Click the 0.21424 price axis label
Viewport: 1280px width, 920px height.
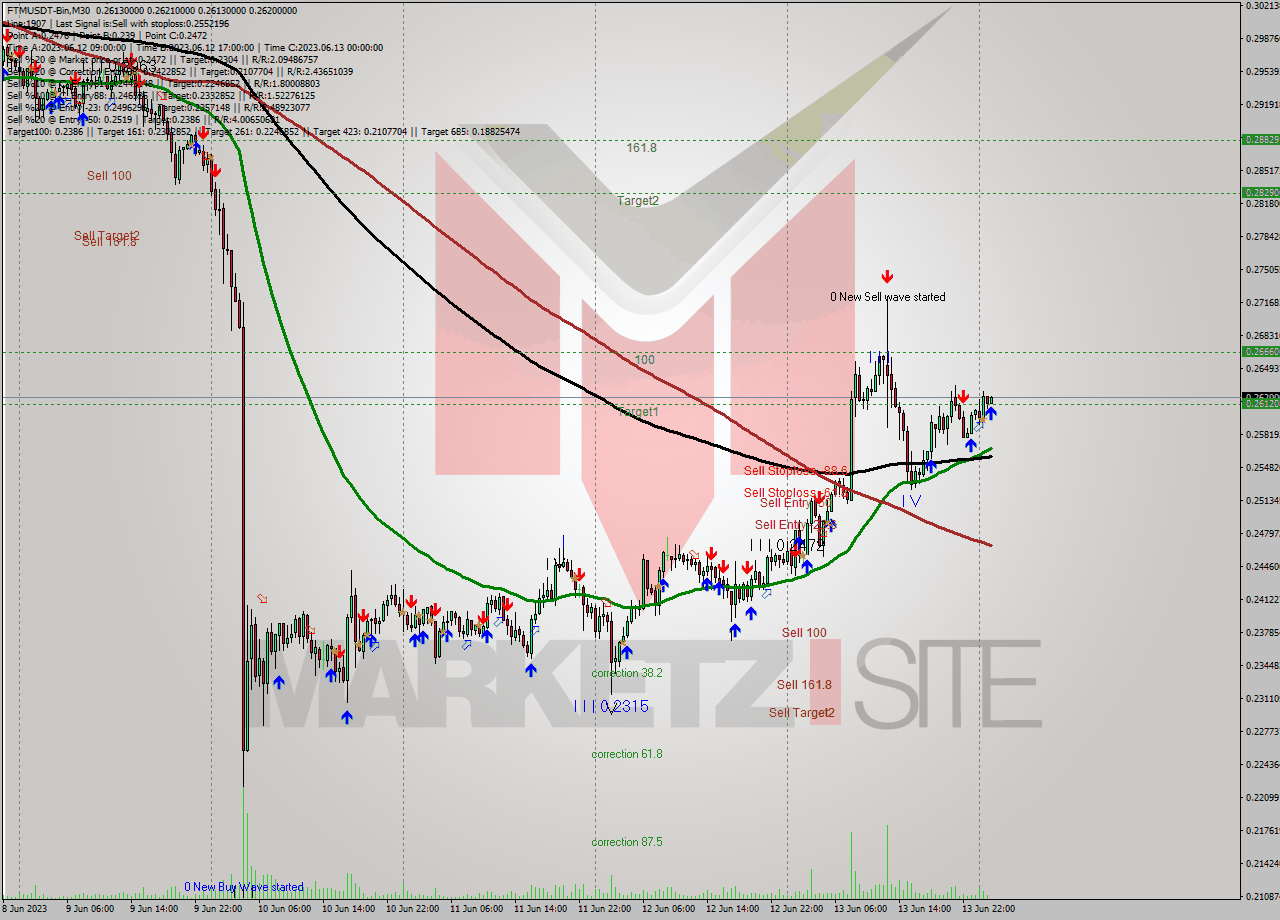[x=1262, y=864]
